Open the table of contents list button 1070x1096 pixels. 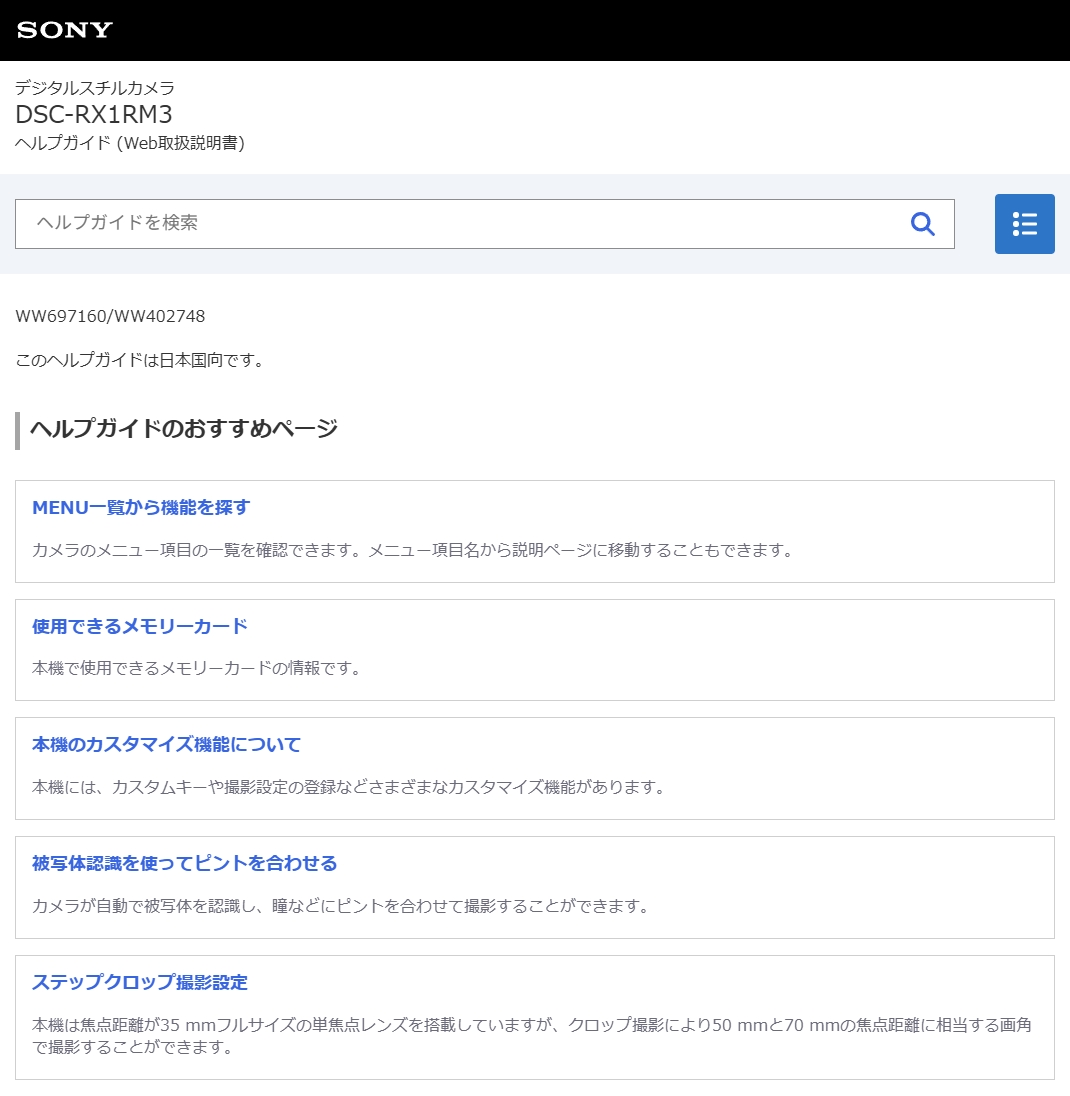click(1025, 224)
